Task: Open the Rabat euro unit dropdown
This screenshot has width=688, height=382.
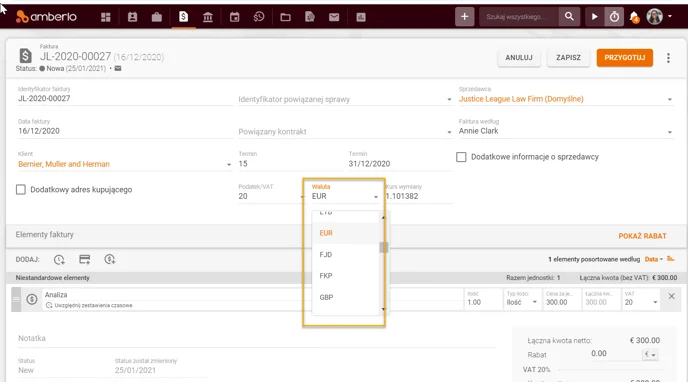Action: coord(650,354)
